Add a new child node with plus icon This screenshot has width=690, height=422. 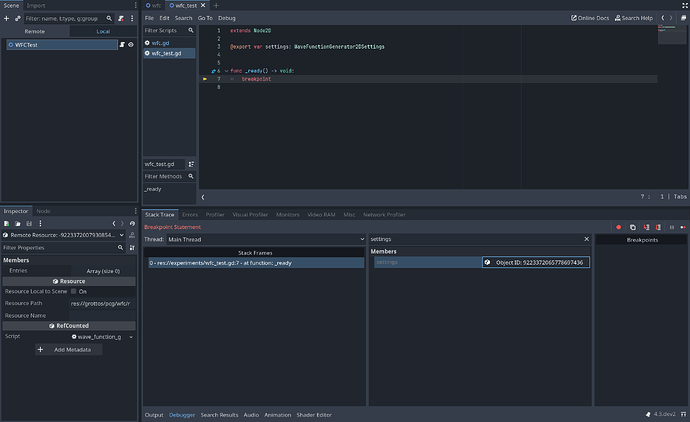[6, 18]
